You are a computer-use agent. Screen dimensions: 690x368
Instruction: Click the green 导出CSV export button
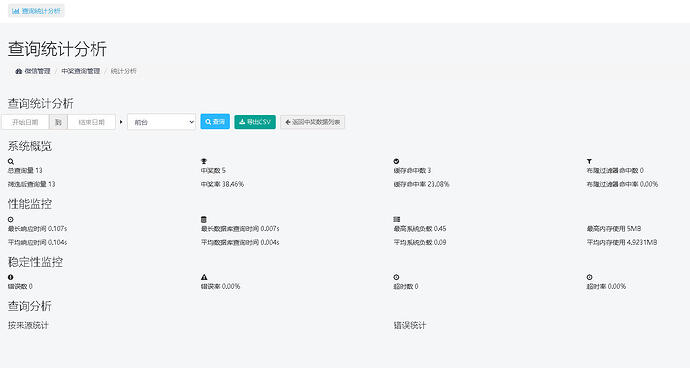coord(255,122)
